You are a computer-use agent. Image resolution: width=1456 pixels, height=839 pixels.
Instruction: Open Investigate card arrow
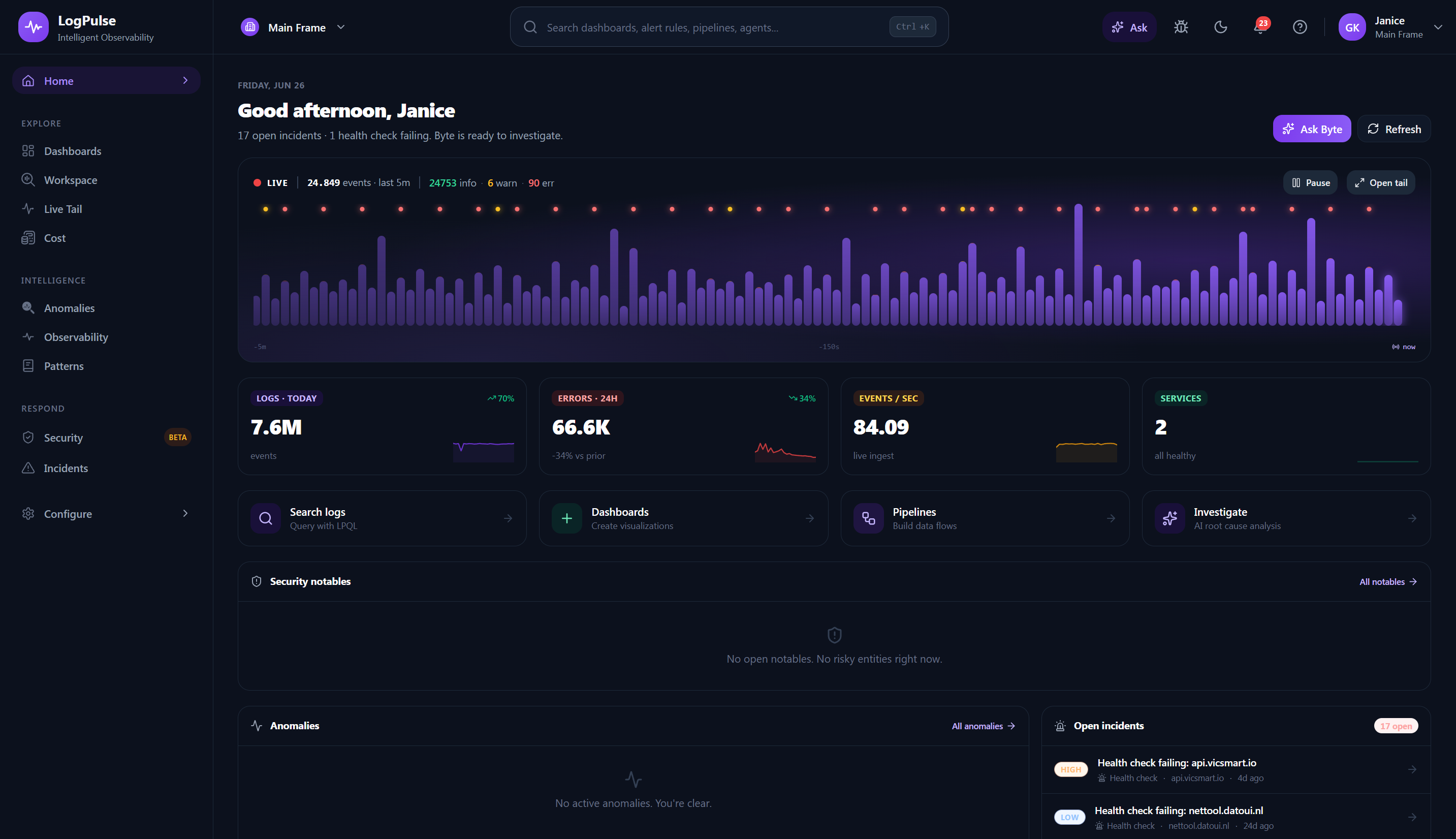click(1412, 519)
